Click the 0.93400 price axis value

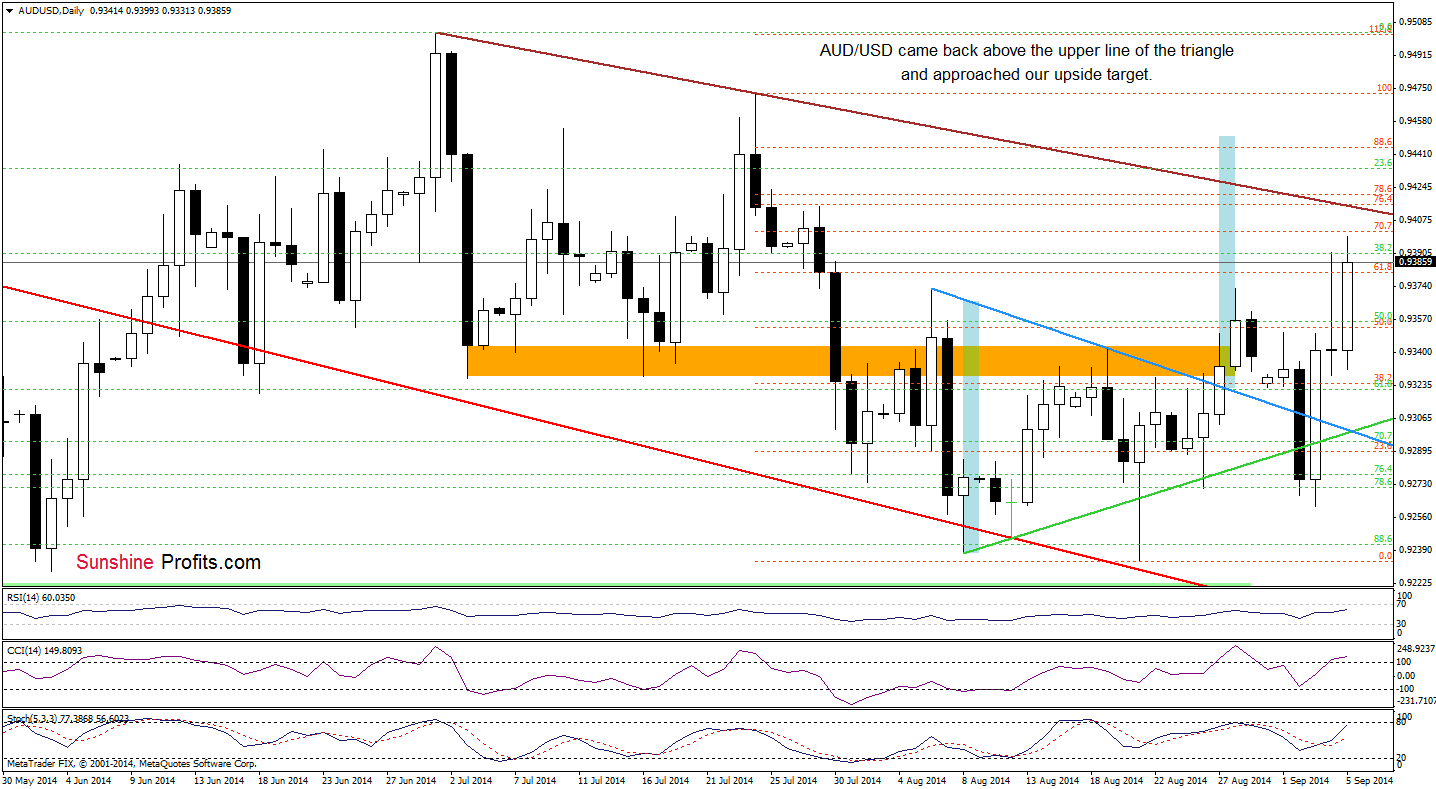(x=1414, y=352)
